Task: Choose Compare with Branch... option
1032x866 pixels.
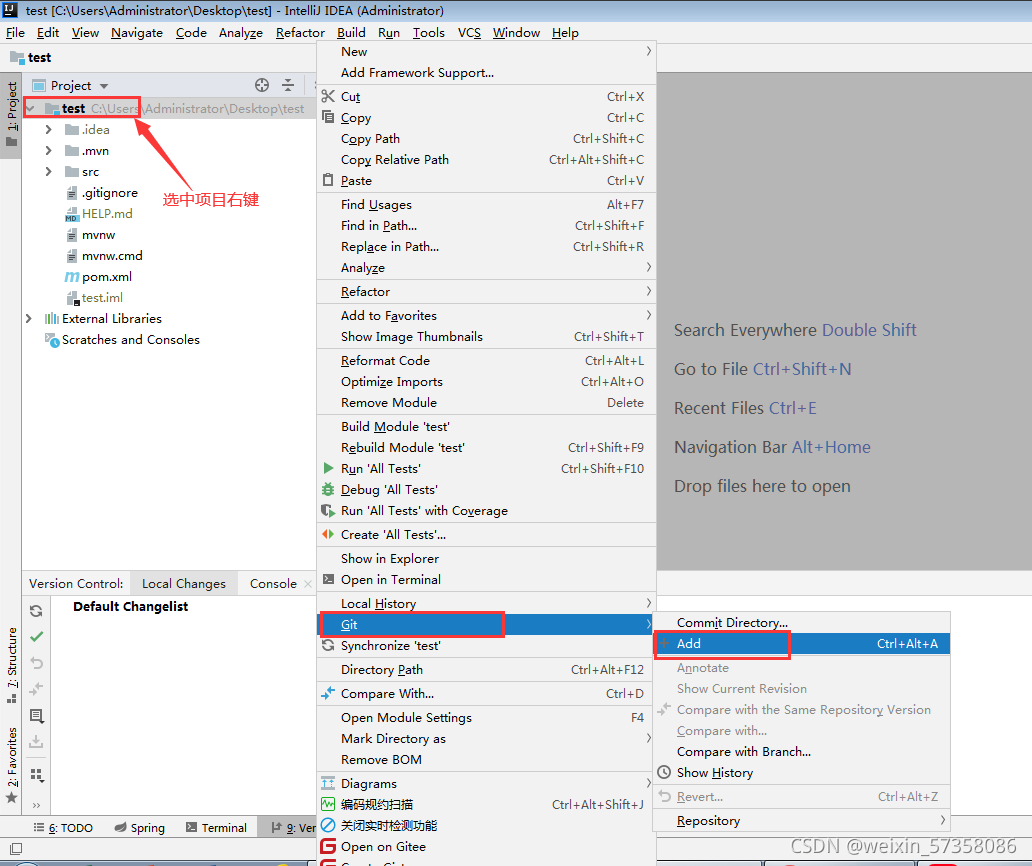Action: [801, 751]
